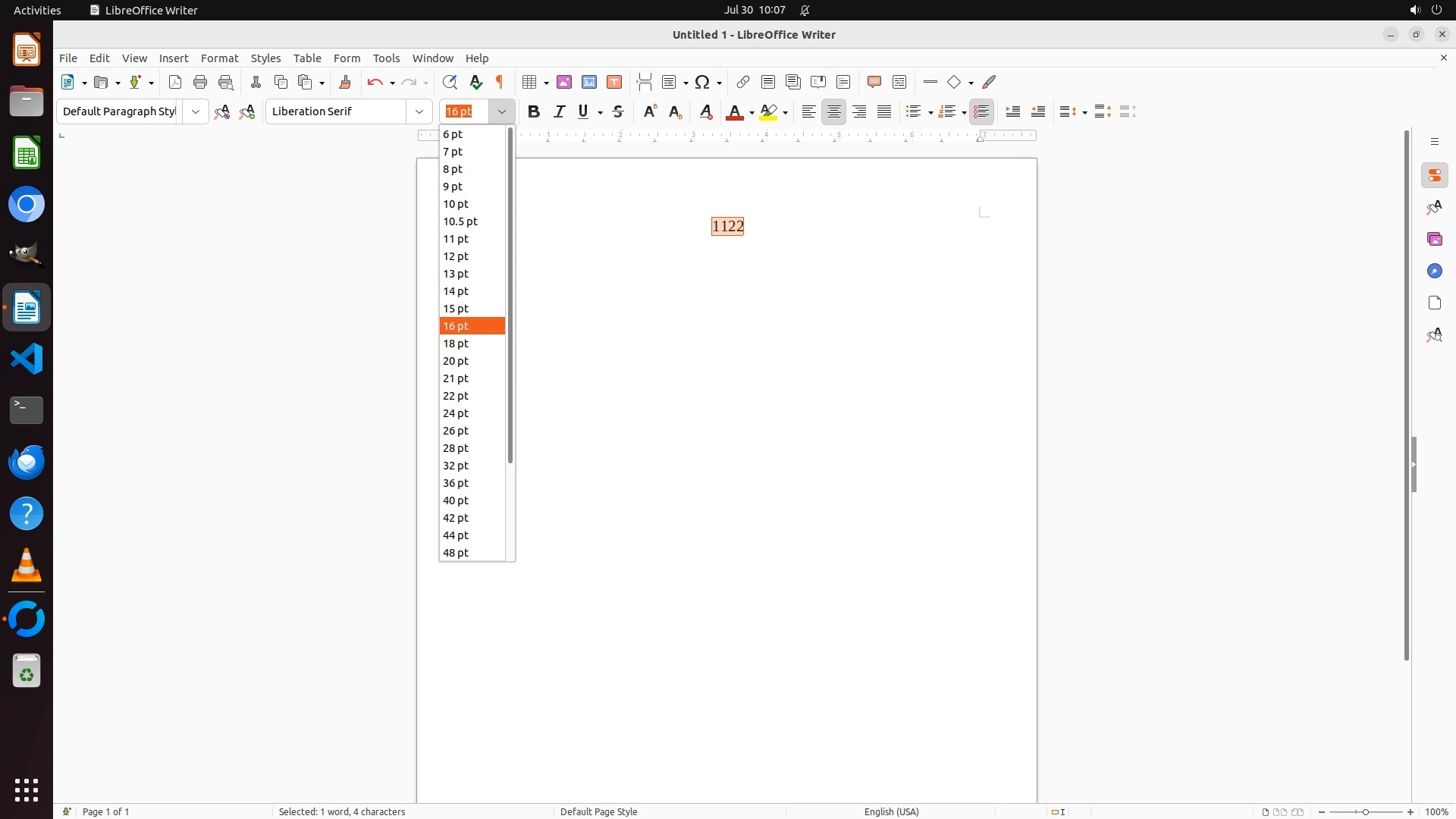The image size is (1456, 819).
Task: Open the Tools menu
Action: coord(386,58)
